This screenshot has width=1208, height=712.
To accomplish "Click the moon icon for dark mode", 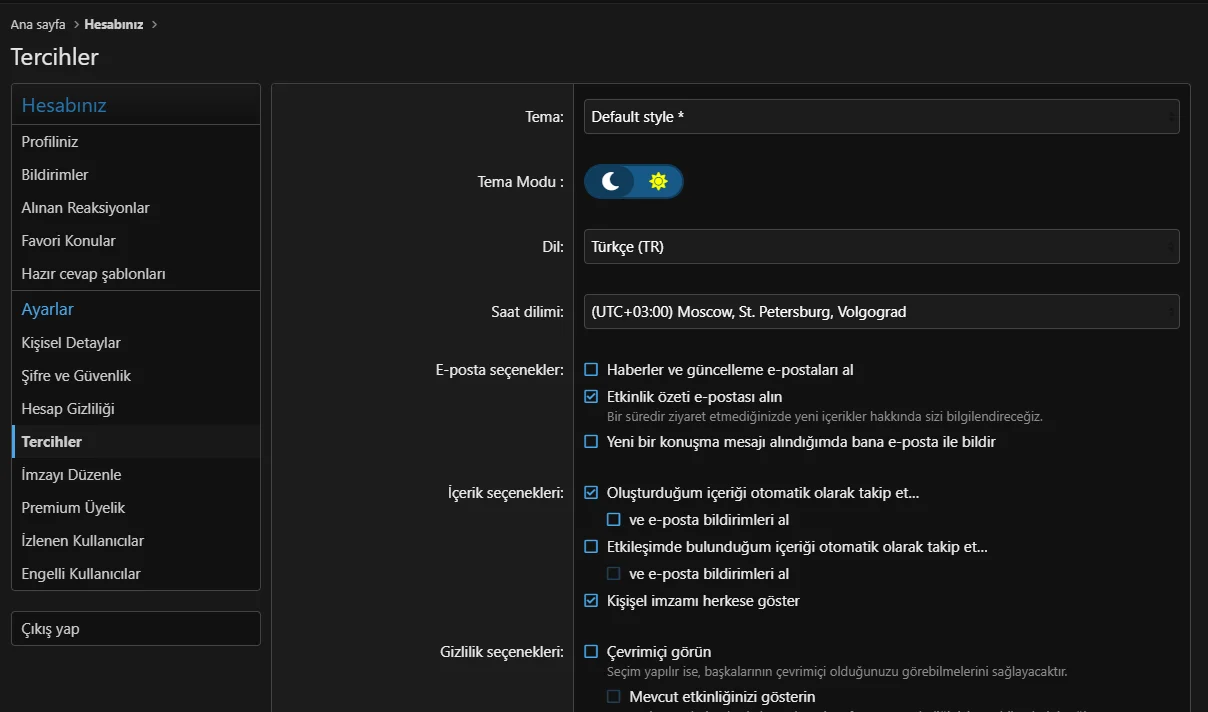I will (x=611, y=181).
